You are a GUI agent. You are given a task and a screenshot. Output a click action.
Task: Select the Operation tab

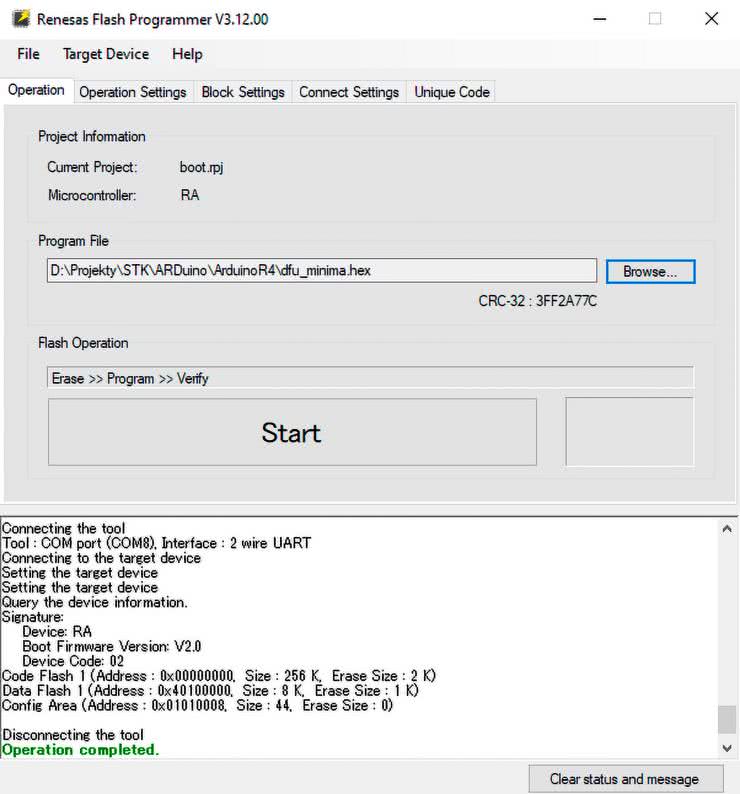click(37, 90)
